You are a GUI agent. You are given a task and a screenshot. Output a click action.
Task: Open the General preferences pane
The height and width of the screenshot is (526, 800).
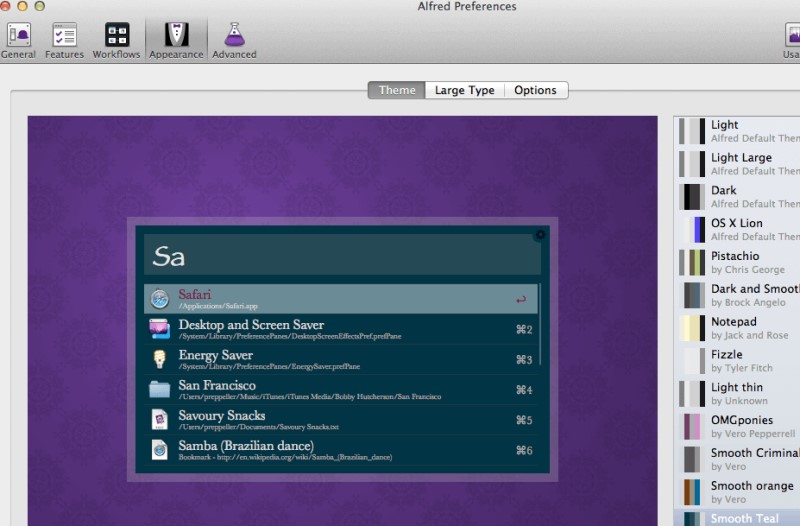pos(18,41)
